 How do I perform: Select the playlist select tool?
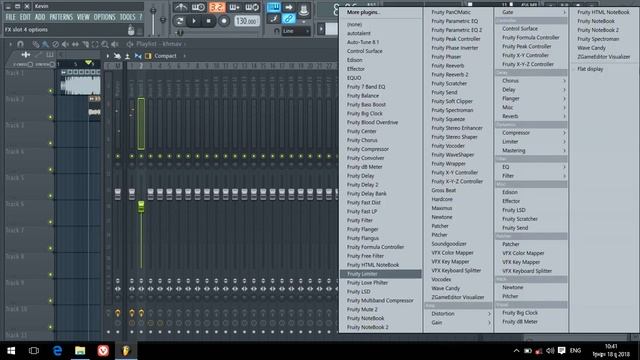[95, 44]
